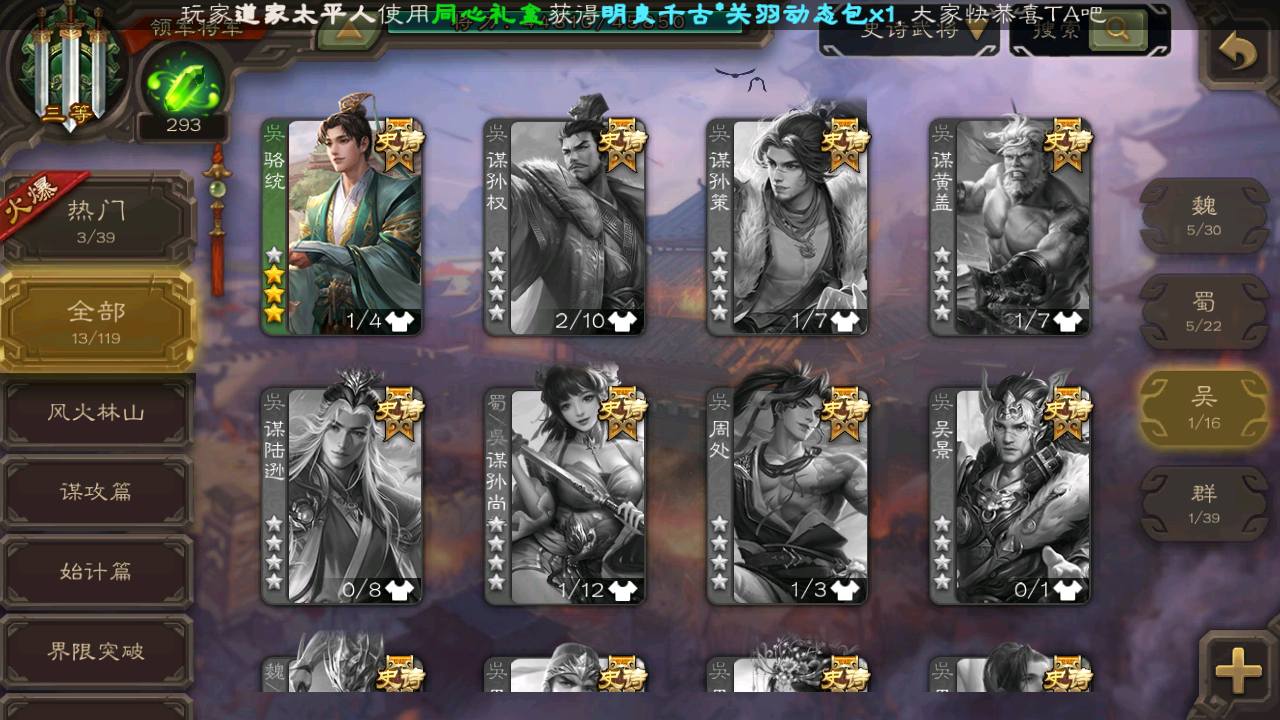Click the magnifier search icon
The height and width of the screenshot is (720, 1280).
tap(1117, 29)
